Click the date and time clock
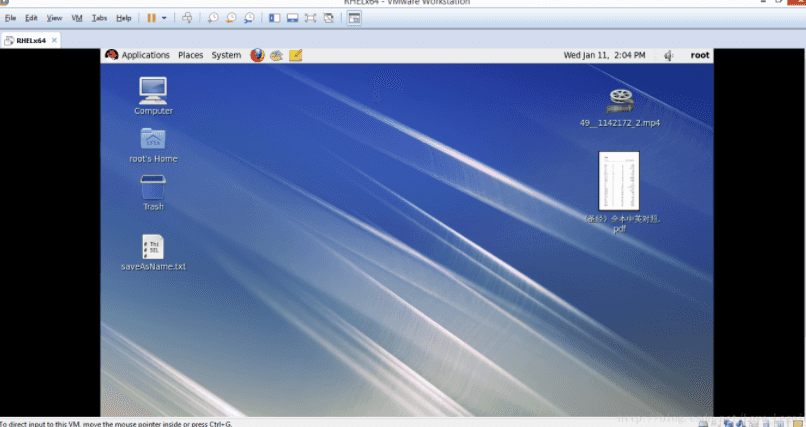806x427 pixels. [x=604, y=55]
